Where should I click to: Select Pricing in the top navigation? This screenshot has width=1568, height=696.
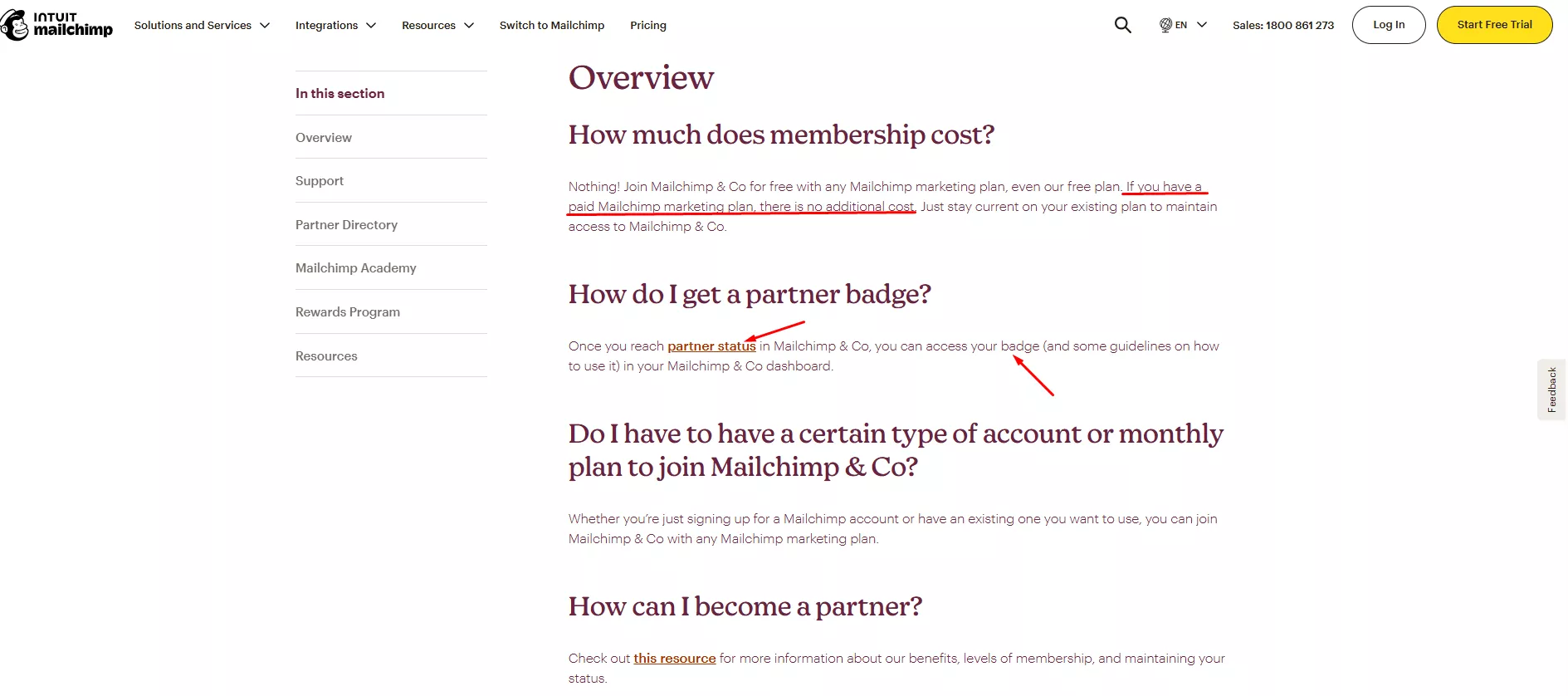(647, 25)
